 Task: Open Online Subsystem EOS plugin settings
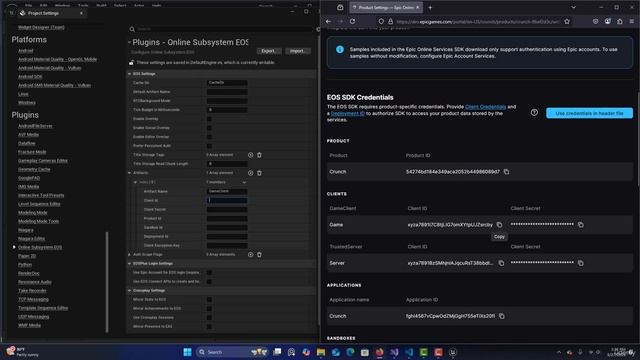40,247
